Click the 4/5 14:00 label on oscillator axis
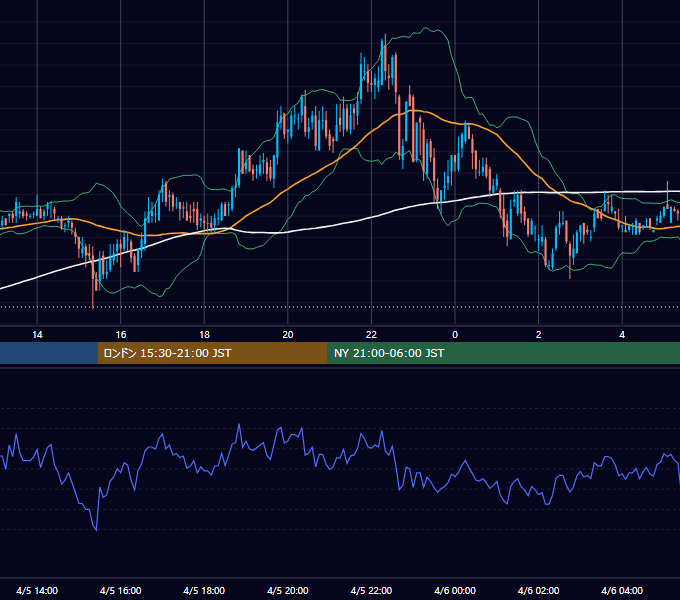The height and width of the screenshot is (600, 680). [37, 590]
